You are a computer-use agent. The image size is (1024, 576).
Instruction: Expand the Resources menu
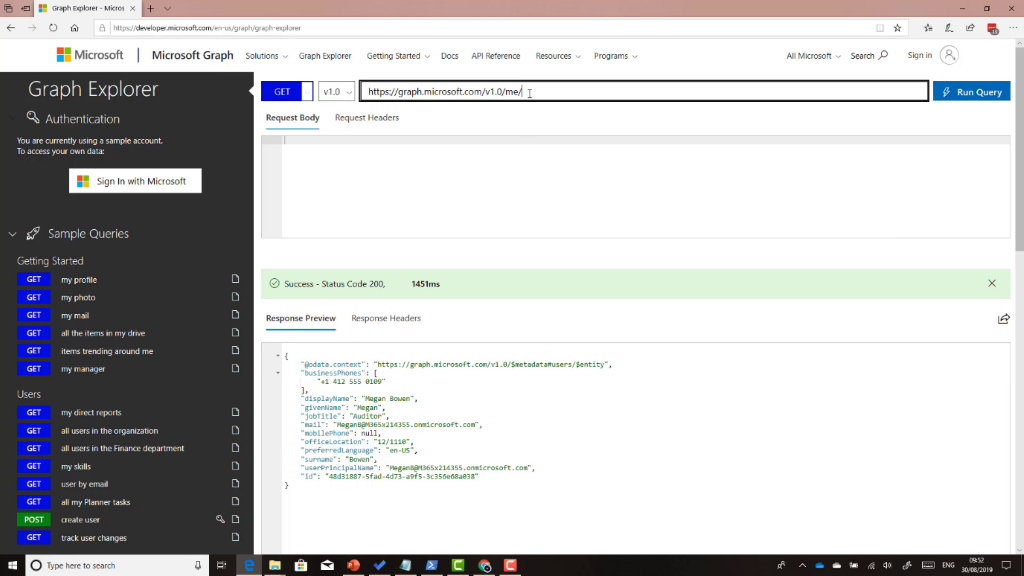point(558,56)
